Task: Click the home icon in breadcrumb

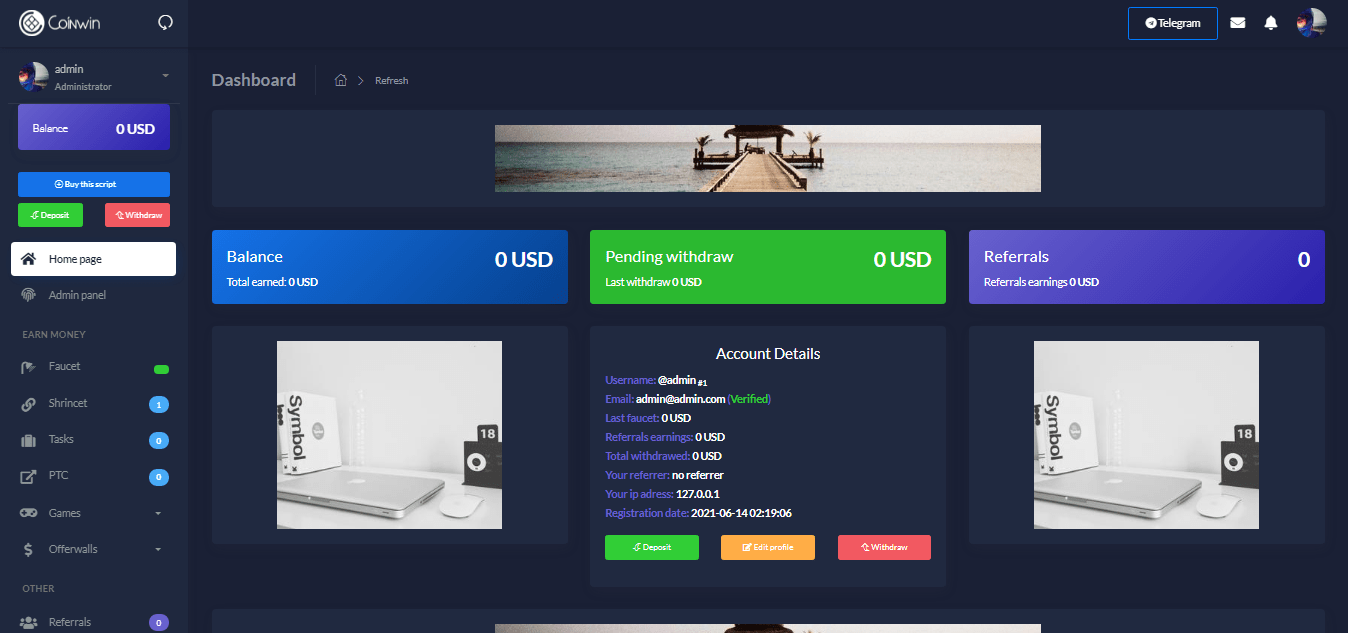Action: [340, 80]
